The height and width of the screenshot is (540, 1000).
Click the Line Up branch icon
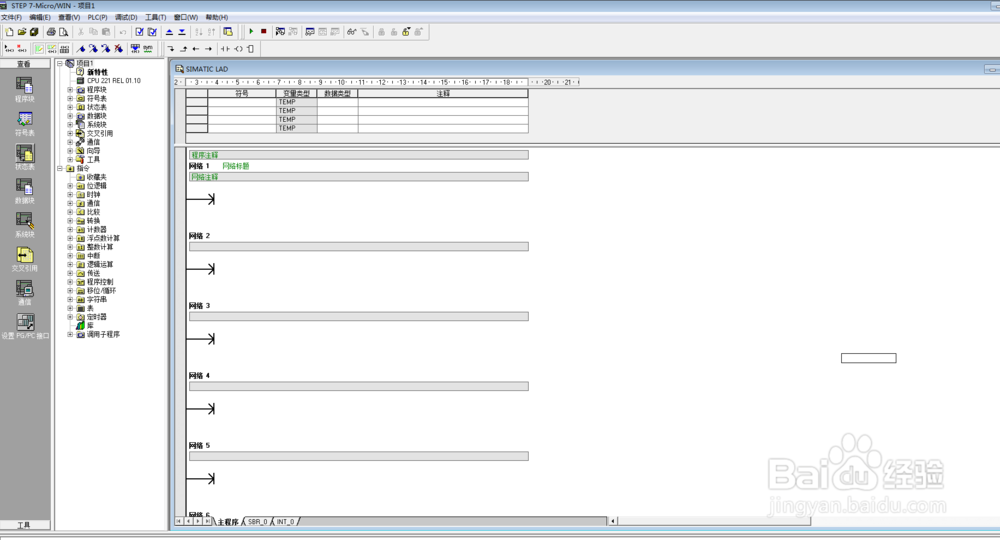coord(183,48)
